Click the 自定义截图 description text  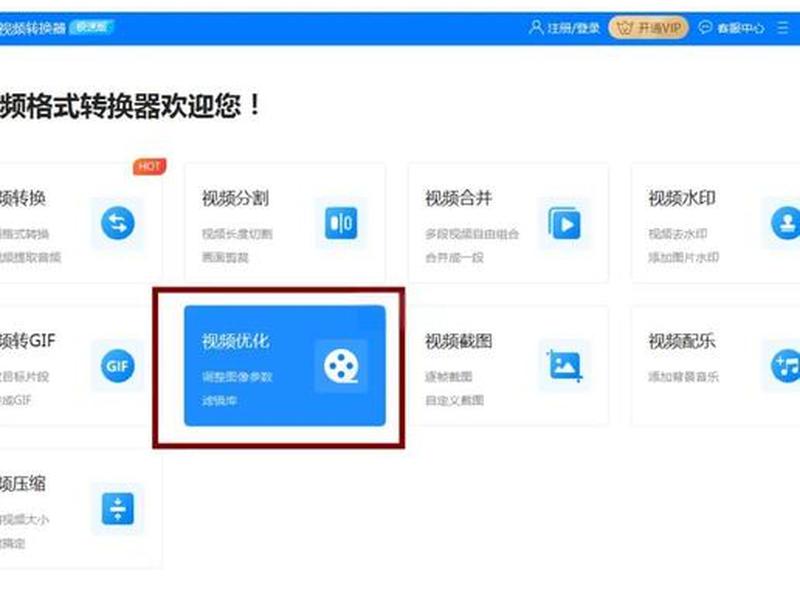(455, 401)
